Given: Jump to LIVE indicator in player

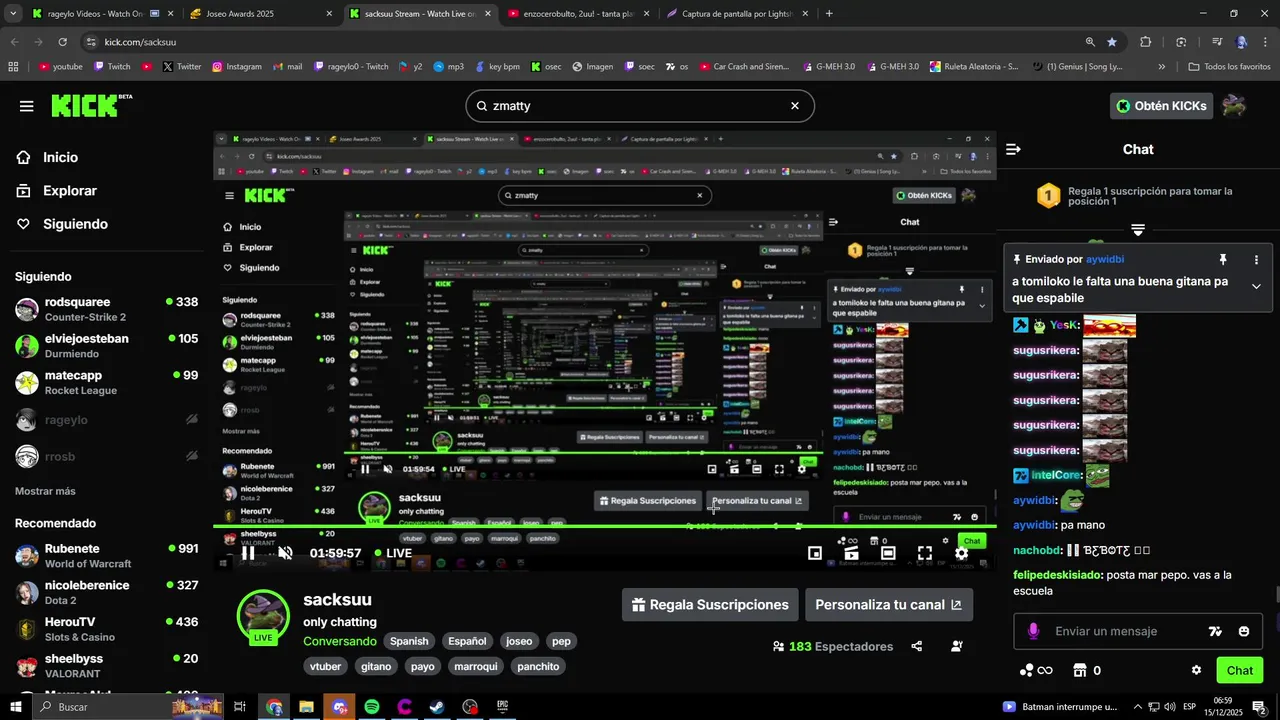Looking at the screenshot, I should [393, 553].
